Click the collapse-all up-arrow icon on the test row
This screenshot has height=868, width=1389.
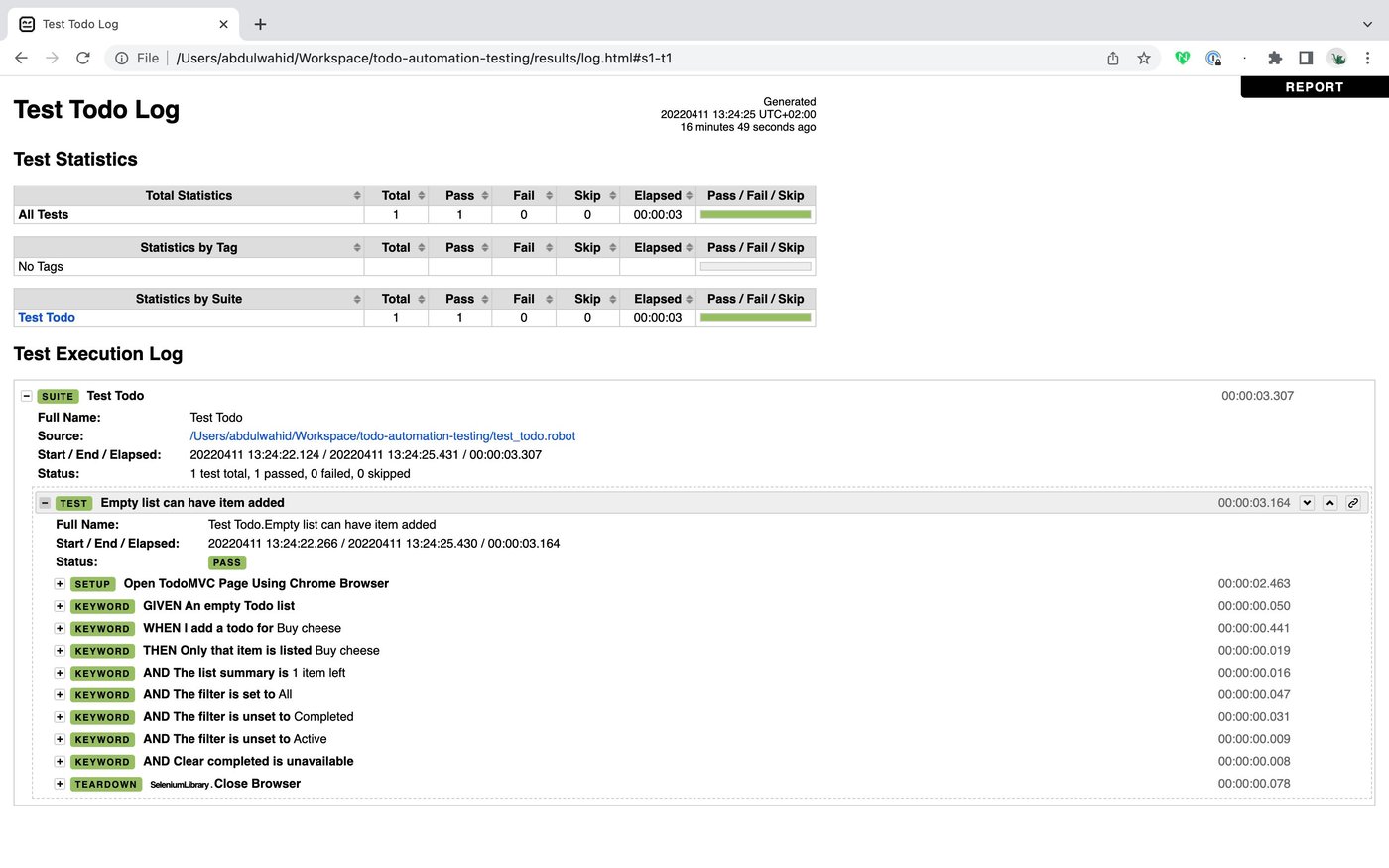point(1330,503)
